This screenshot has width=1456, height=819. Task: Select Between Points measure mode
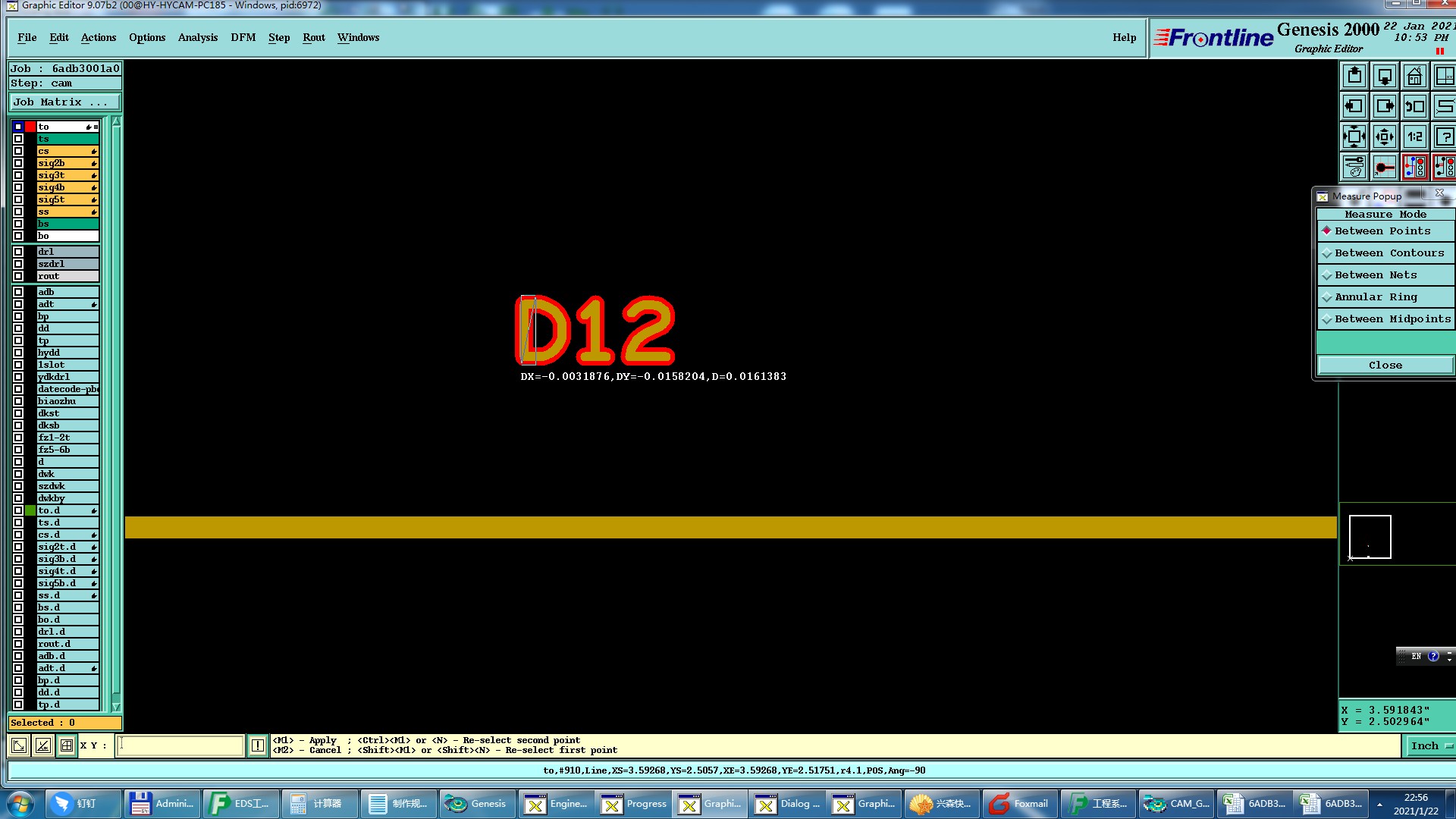[x=1385, y=231]
